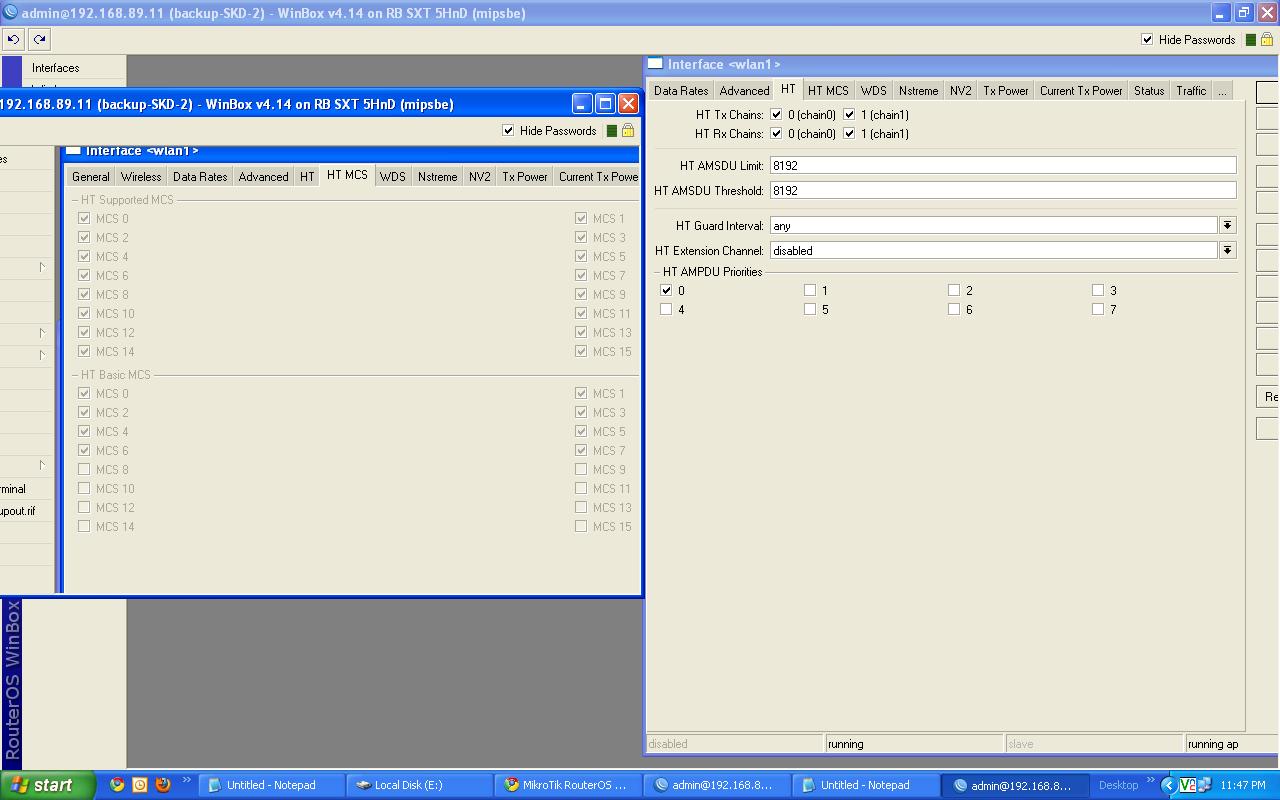Uncheck HT AMPDU priority 0
This screenshot has height=800, width=1280.
pos(666,291)
